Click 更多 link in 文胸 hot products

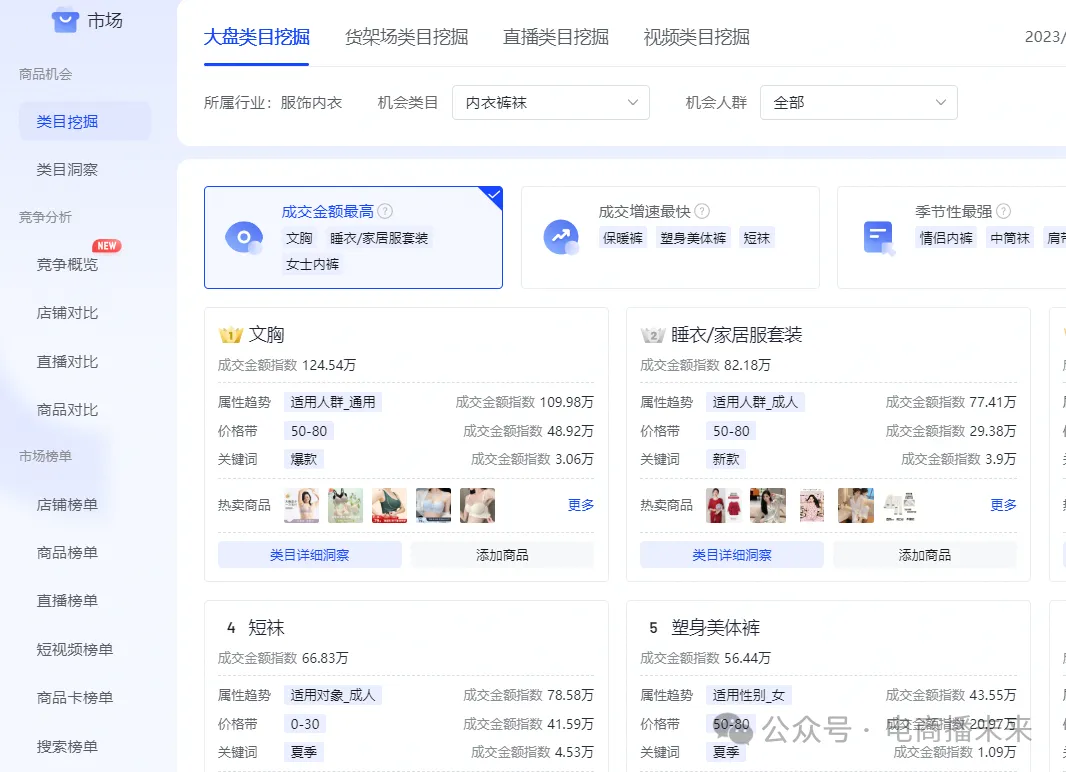pos(581,505)
